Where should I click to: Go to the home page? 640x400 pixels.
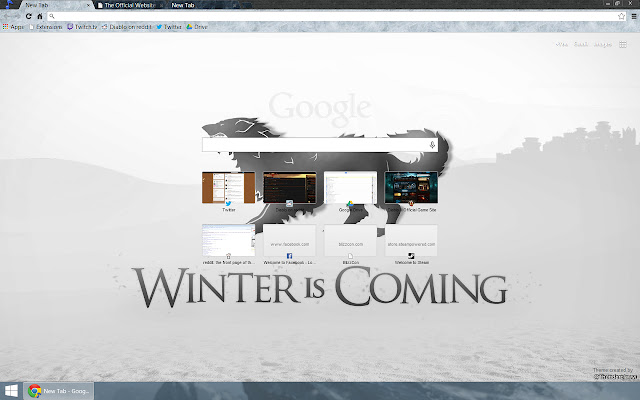pyautogui.click(x=40, y=16)
